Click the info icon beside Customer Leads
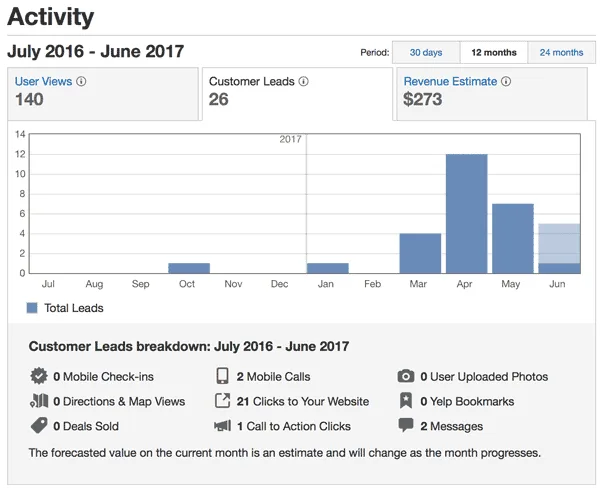The width and height of the screenshot is (600, 488). [x=303, y=82]
